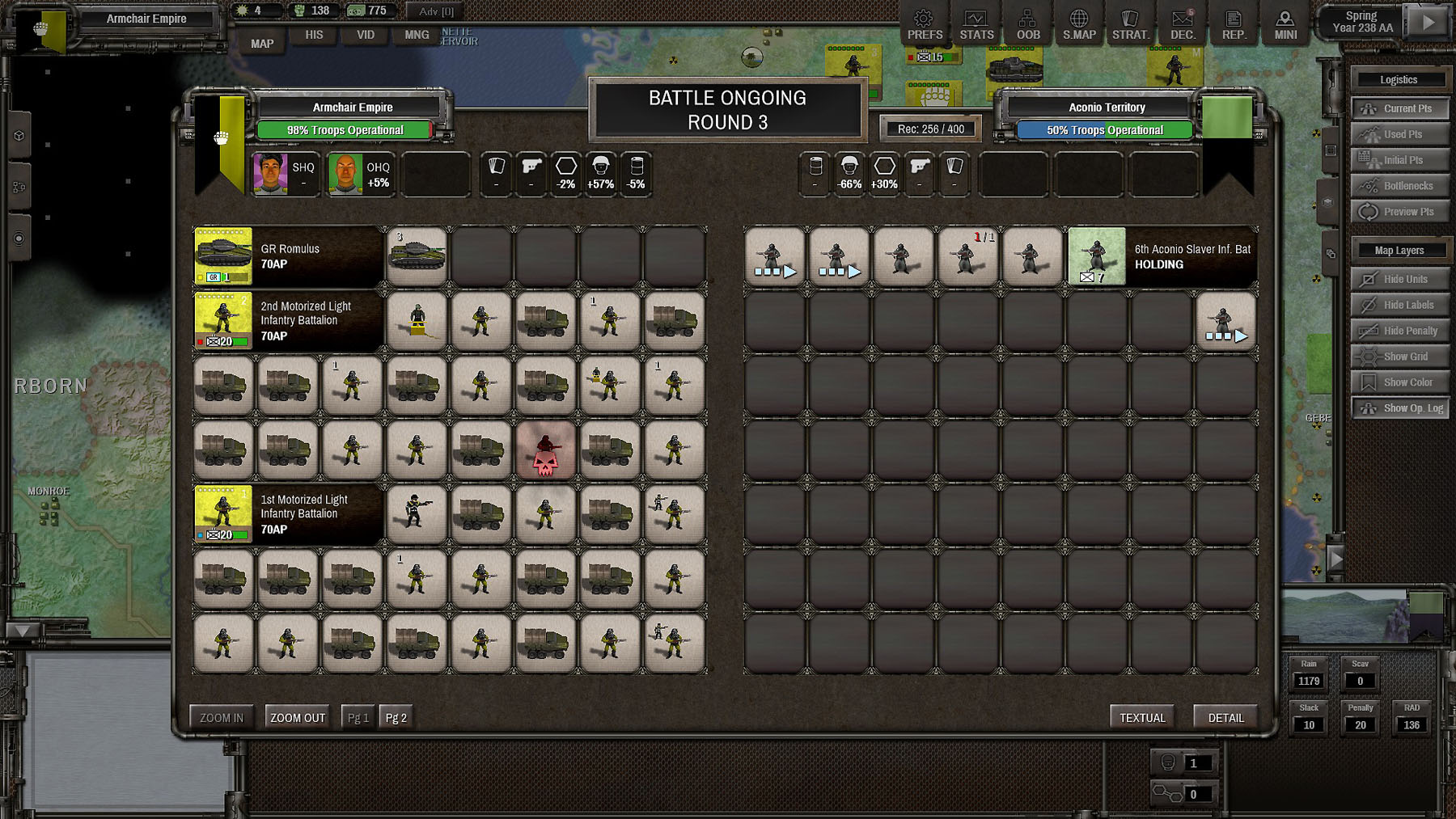The height and width of the screenshot is (819, 1456).
Task: Click the ZOOM IN button
Action: (222, 717)
